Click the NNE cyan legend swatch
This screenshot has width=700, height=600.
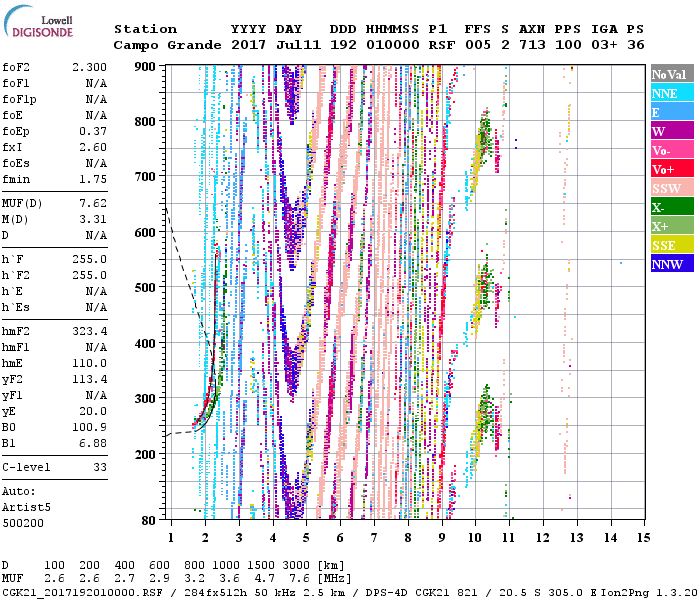(x=669, y=93)
